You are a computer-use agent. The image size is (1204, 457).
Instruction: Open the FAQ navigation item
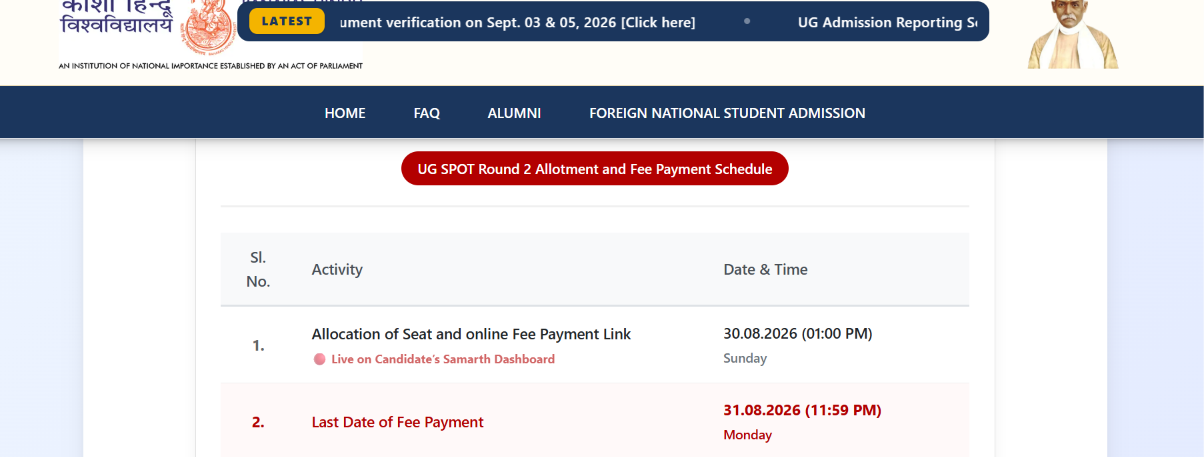coord(427,113)
